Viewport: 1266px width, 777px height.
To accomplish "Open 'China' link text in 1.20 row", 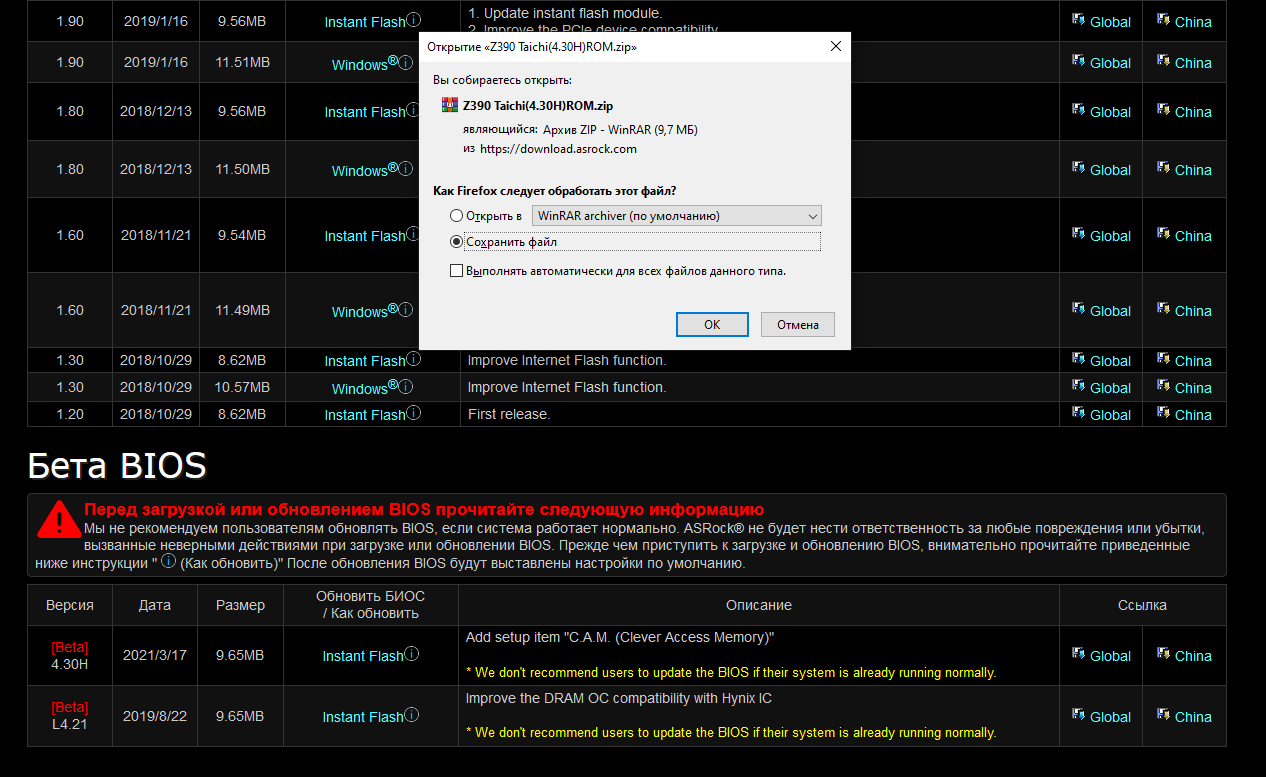I will click(1193, 415).
